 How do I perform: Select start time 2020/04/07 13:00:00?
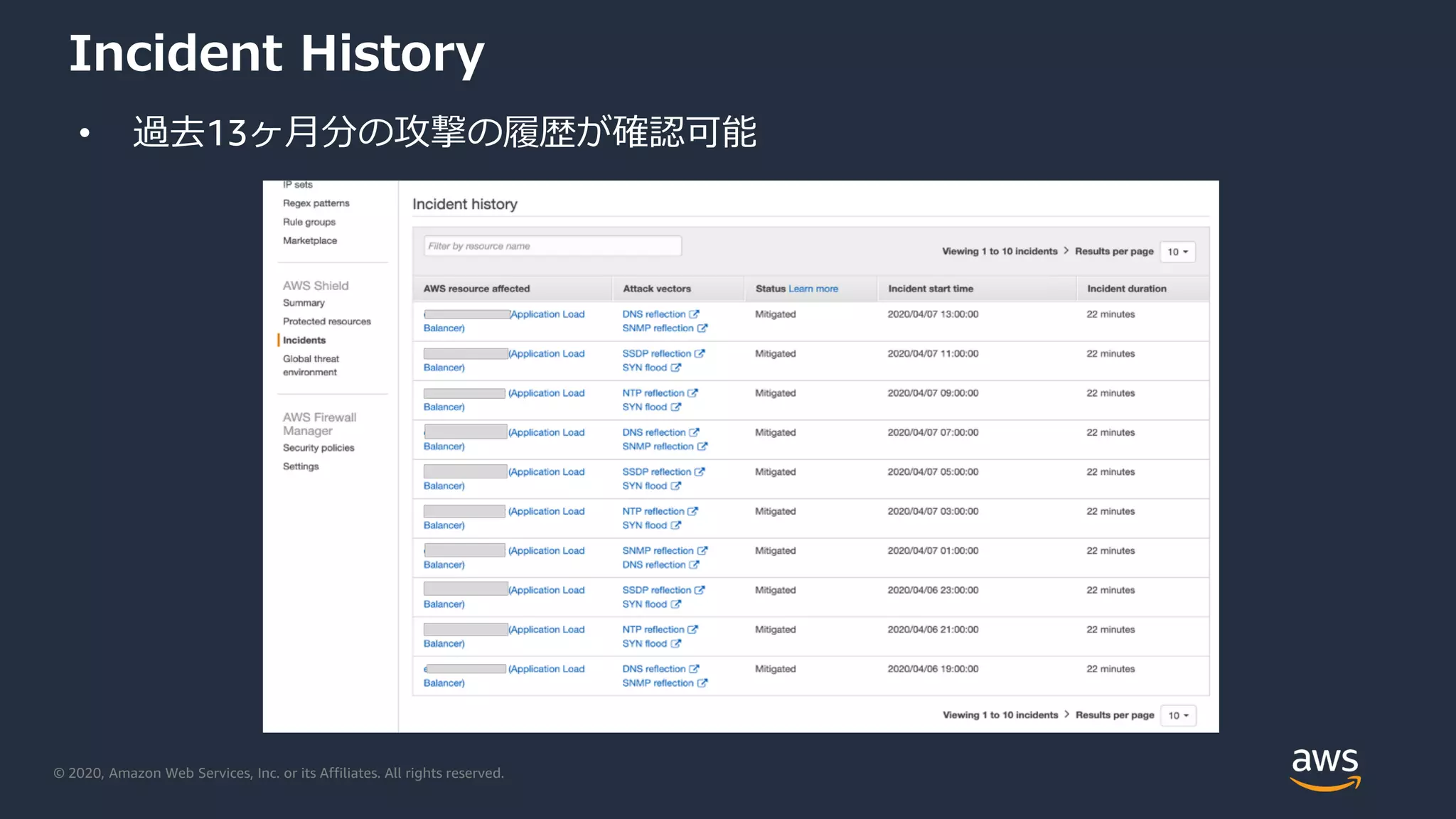point(933,314)
